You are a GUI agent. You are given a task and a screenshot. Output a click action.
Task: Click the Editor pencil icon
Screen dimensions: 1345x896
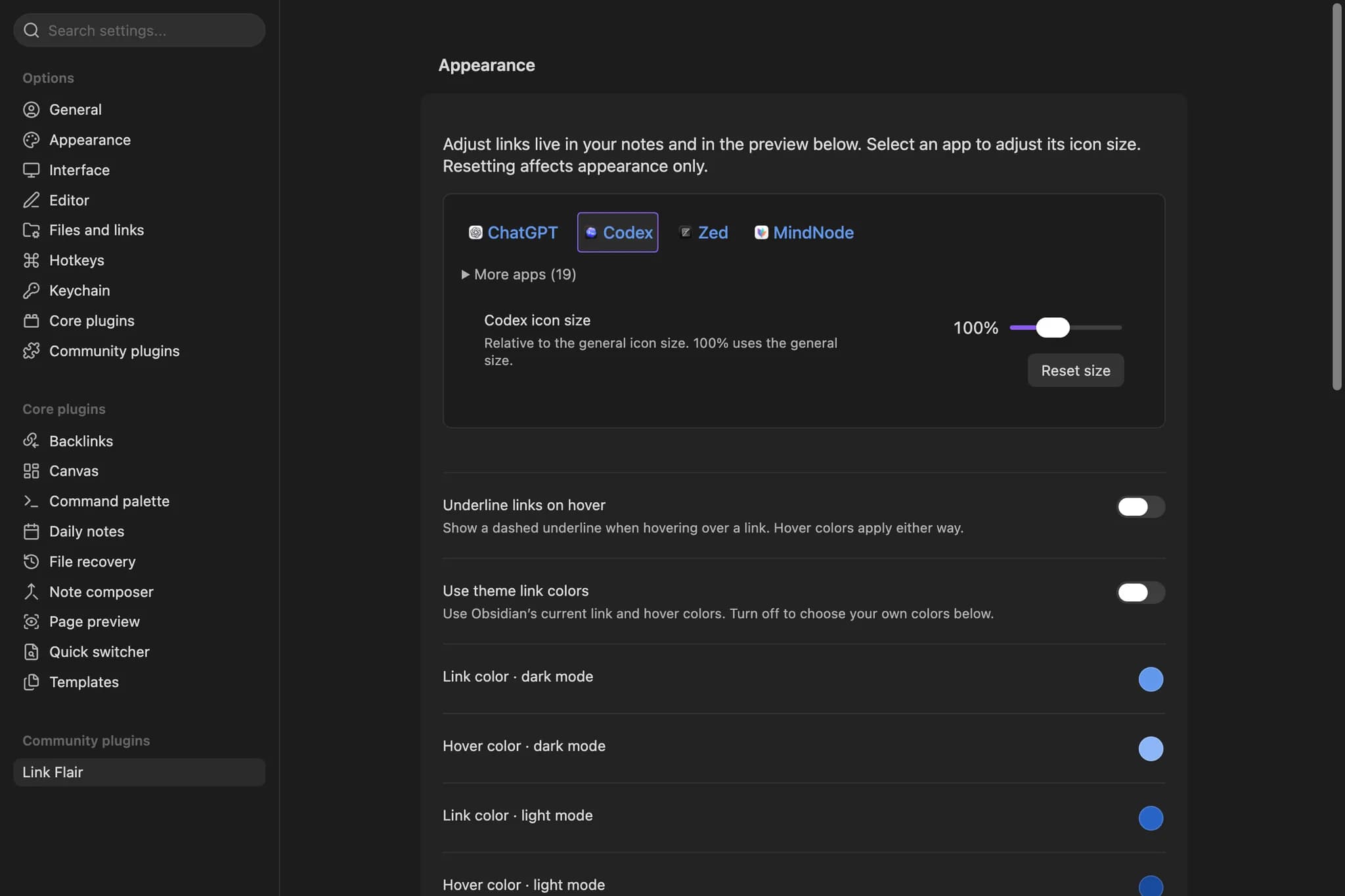[x=31, y=200]
